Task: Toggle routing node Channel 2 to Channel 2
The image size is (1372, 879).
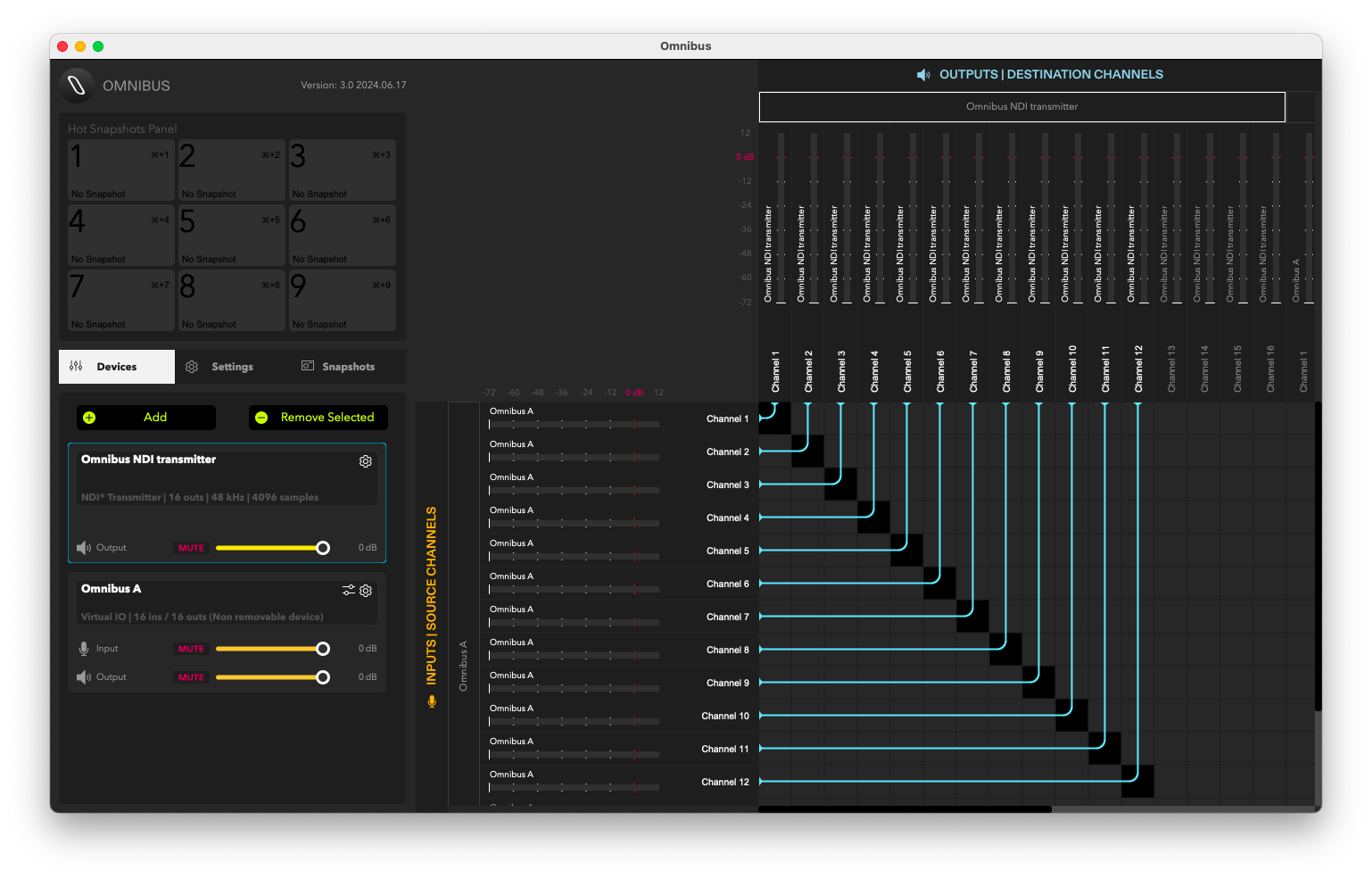Action: coord(807,452)
